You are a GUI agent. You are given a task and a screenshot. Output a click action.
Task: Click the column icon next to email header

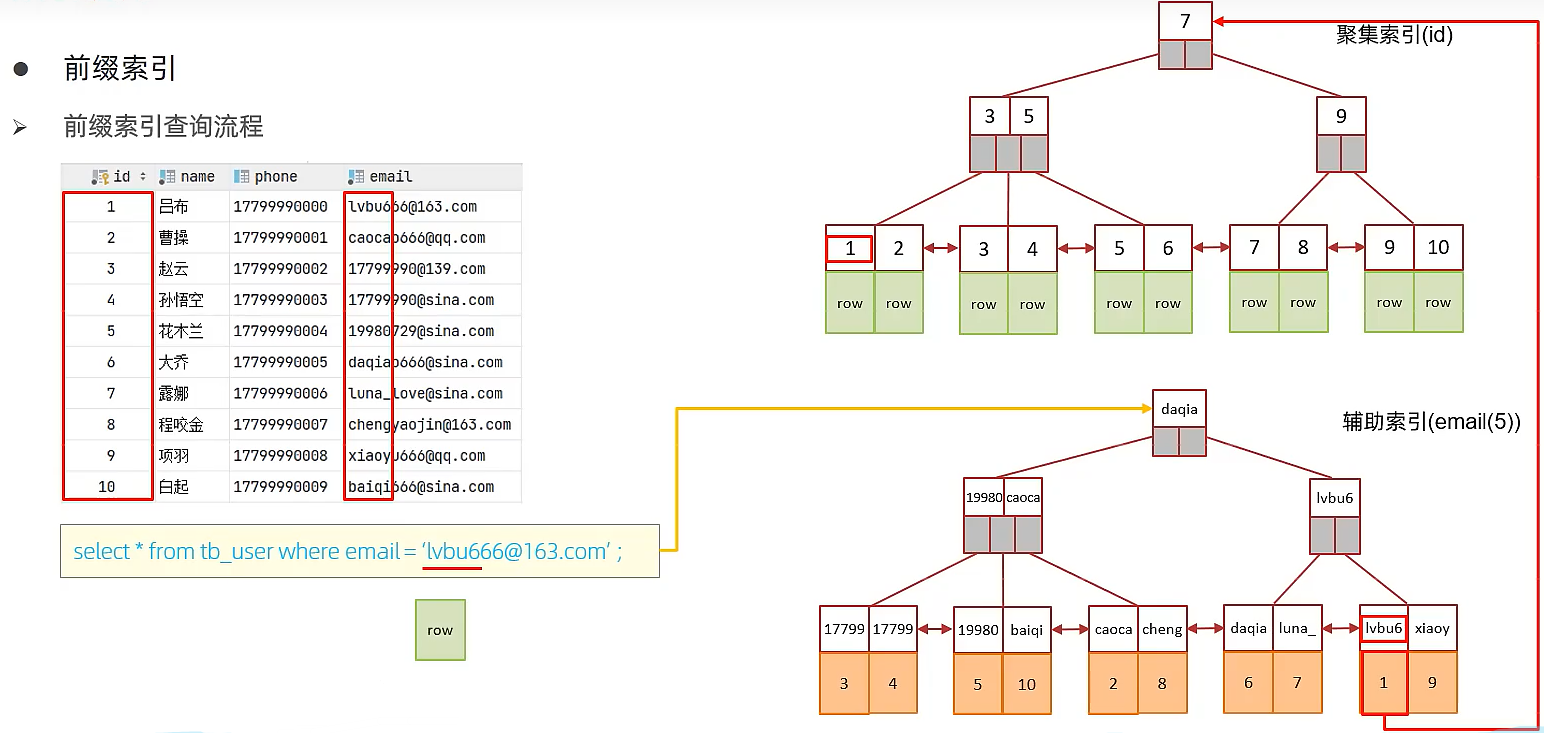[356, 177]
